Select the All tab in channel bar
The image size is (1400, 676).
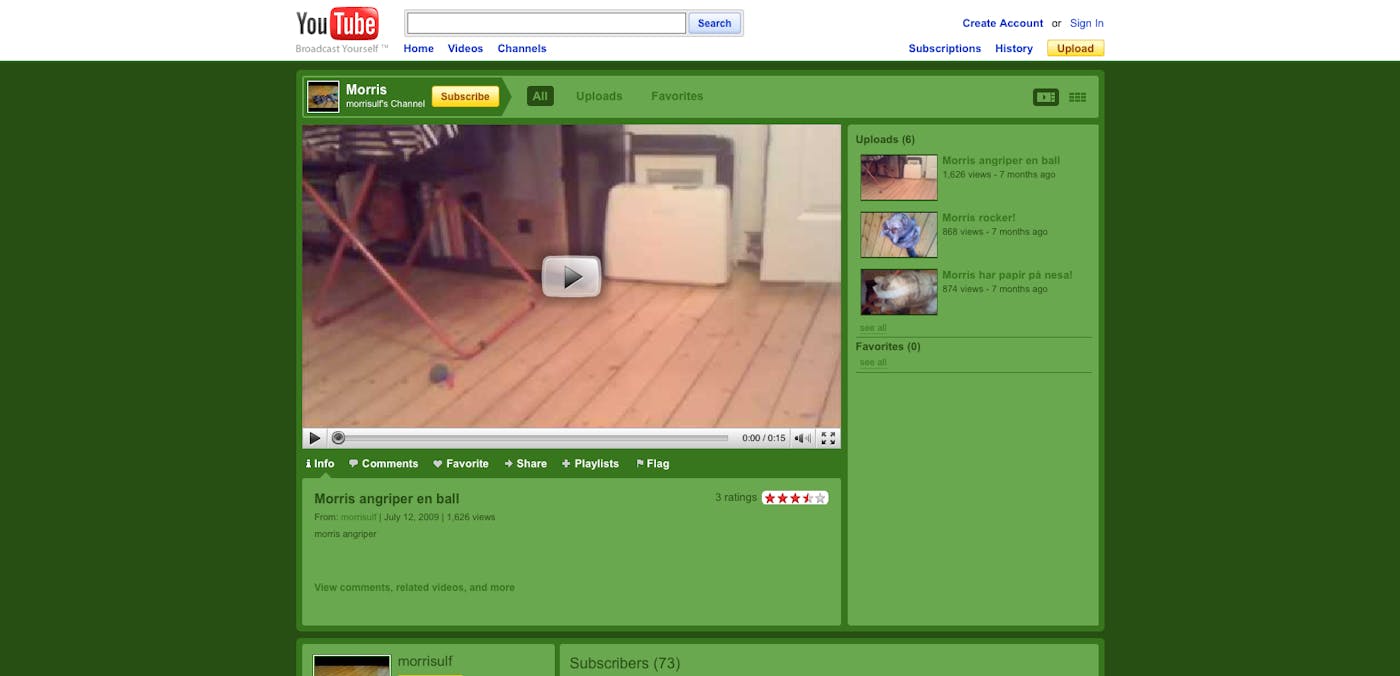(x=540, y=96)
